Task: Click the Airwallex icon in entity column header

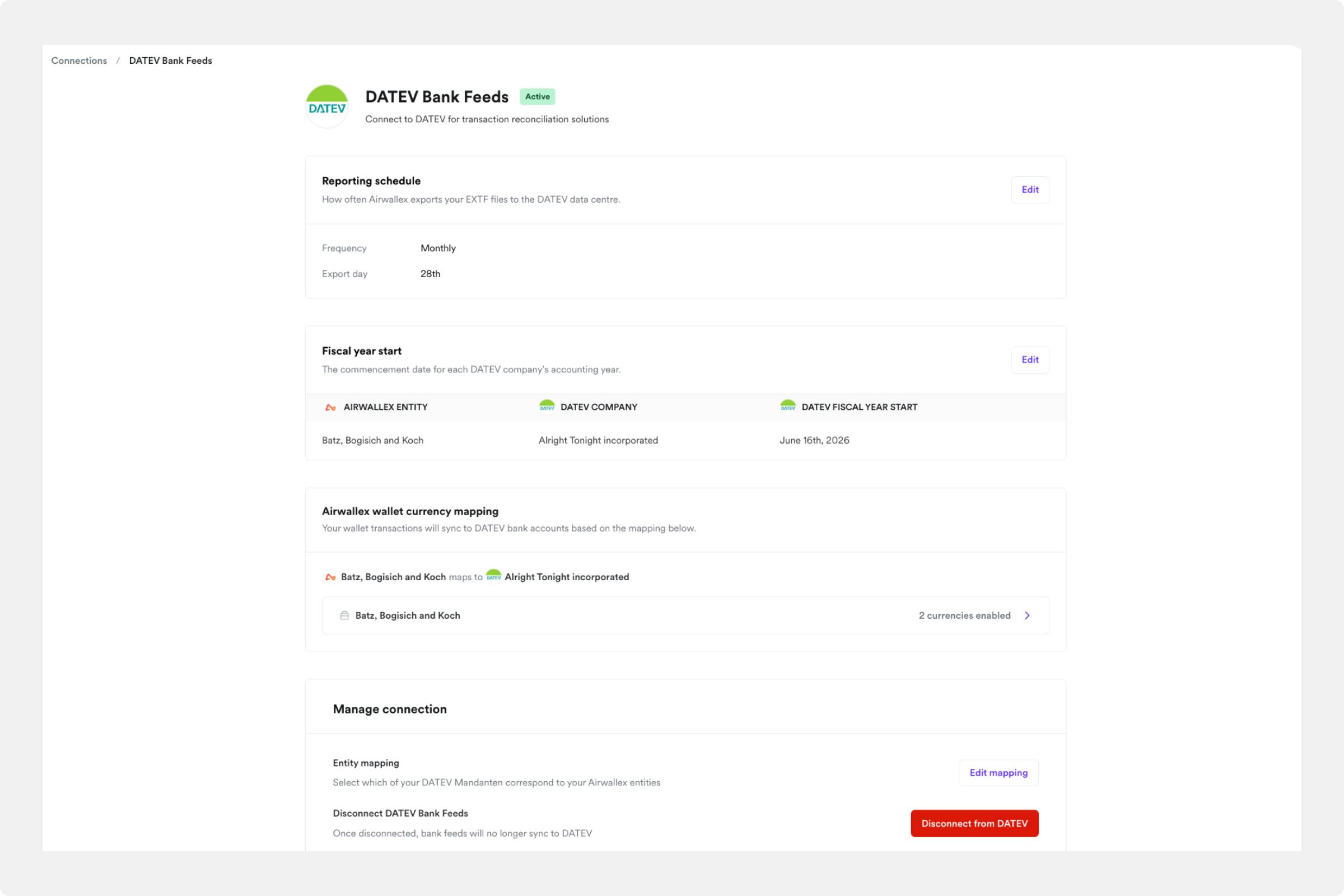Action: (330, 408)
